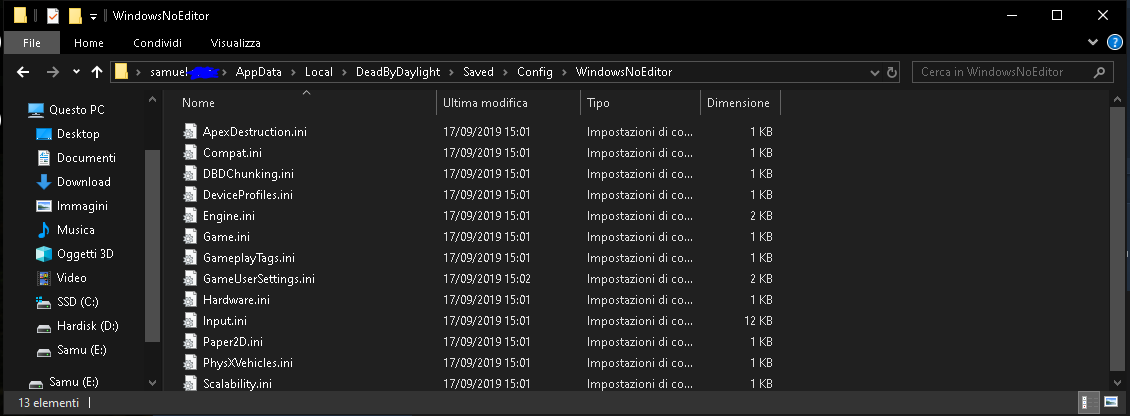1130x416 pixels.
Task: Select Oggetti 3D in navigation pane
Action: [85, 254]
